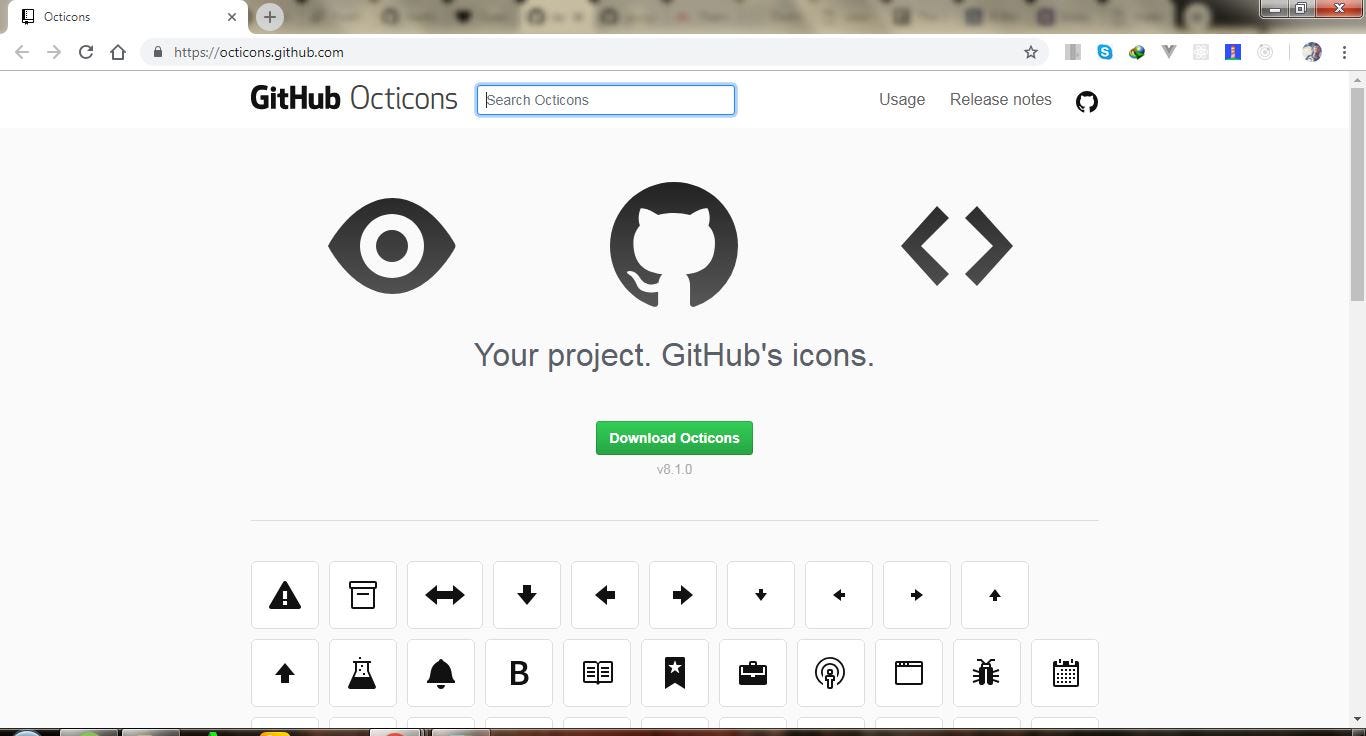The width and height of the screenshot is (1366, 736).
Task: Open the Chrome profile avatar
Action: coord(1312,52)
